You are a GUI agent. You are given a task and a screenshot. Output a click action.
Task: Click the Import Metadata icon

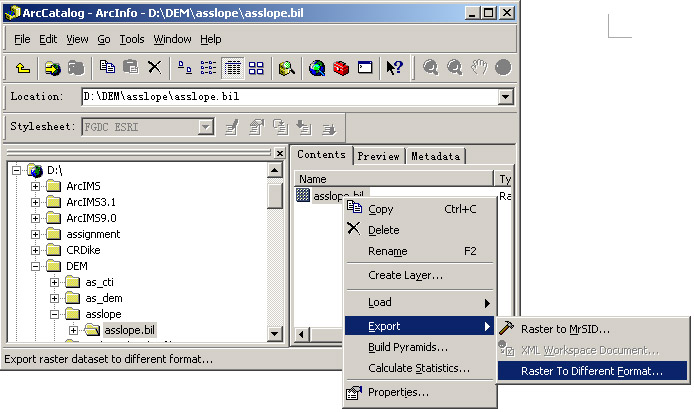click(304, 127)
